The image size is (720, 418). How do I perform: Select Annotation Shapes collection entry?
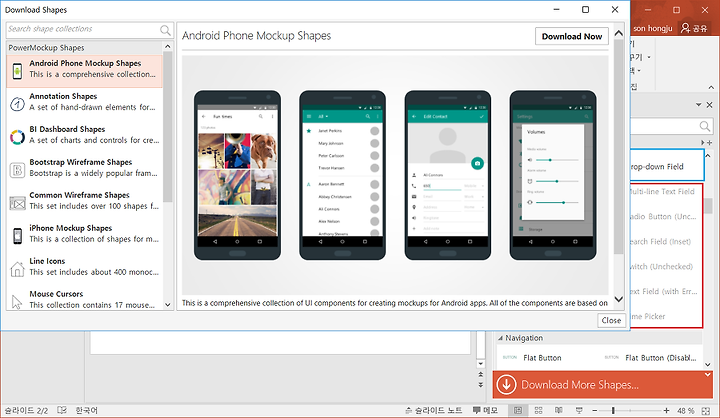pos(84,102)
